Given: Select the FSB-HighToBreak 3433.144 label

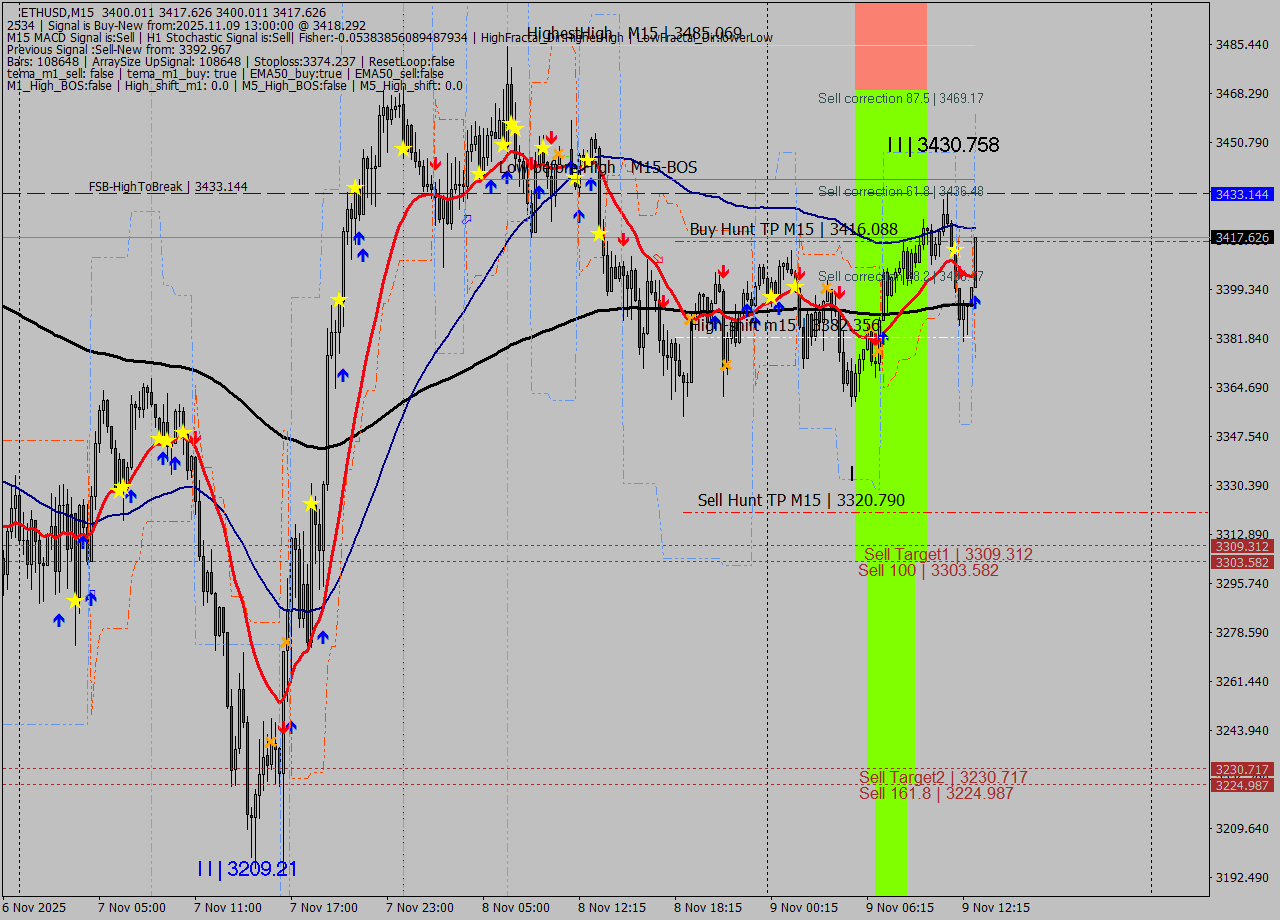Looking at the screenshot, I should 167,187.
